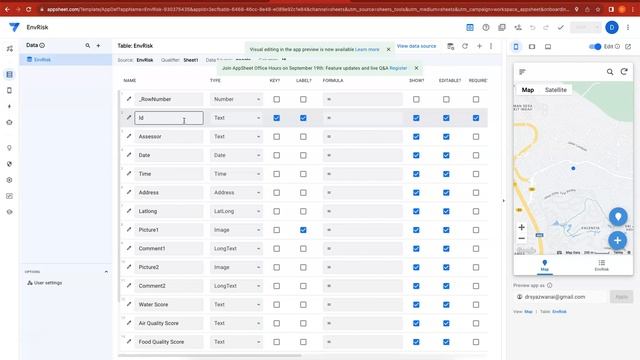This screenshot has height=360, width=640.
Task: Open the Views phone icon in the sidebar
Action: pyautogui.click(x=9, y=90)
